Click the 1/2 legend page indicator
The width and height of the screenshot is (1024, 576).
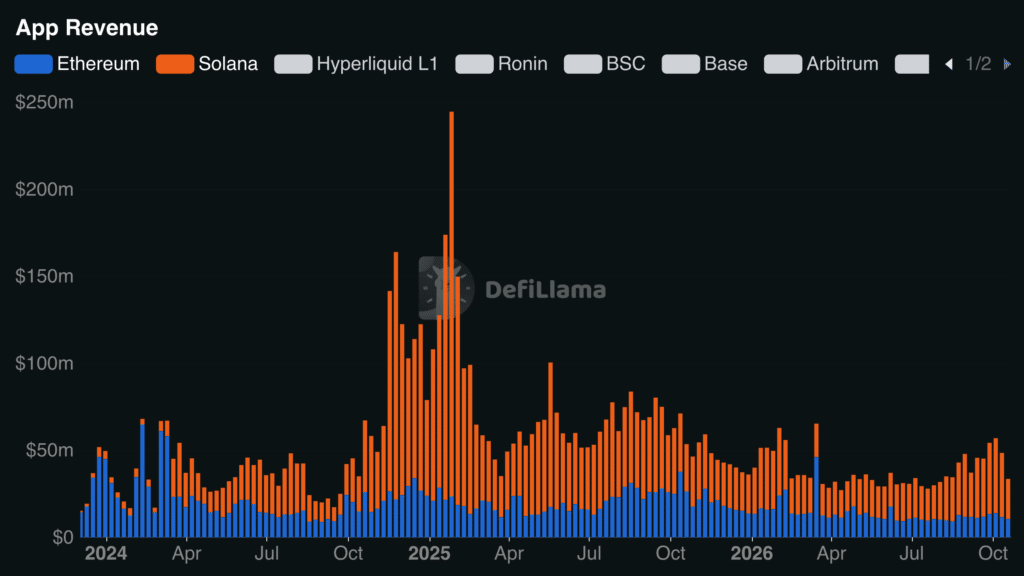[978, 64]
